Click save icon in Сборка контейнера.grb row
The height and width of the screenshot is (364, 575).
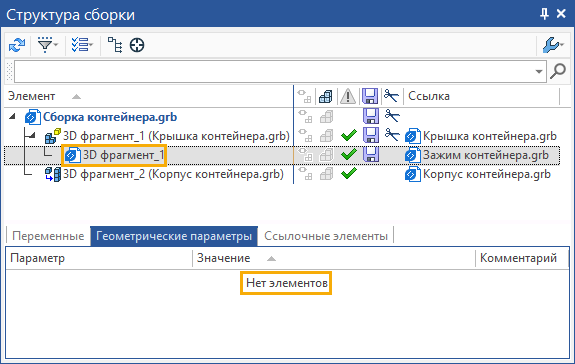(371, 116)
